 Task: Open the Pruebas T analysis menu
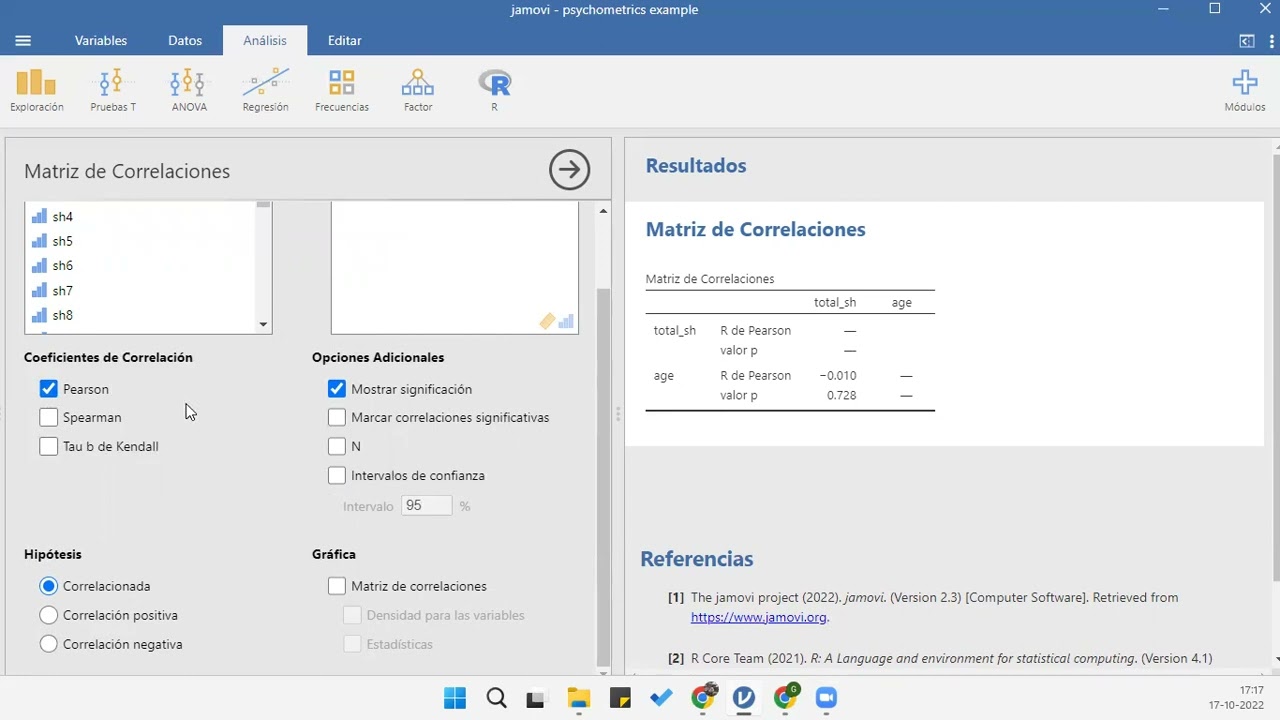113,90
